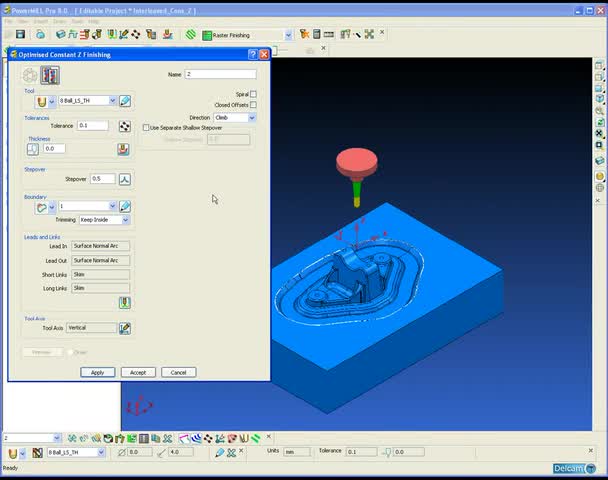Click the green parallel stripes icon in bottom toolbar
This screenshot has width=608, height=480.
click(256, 439)
